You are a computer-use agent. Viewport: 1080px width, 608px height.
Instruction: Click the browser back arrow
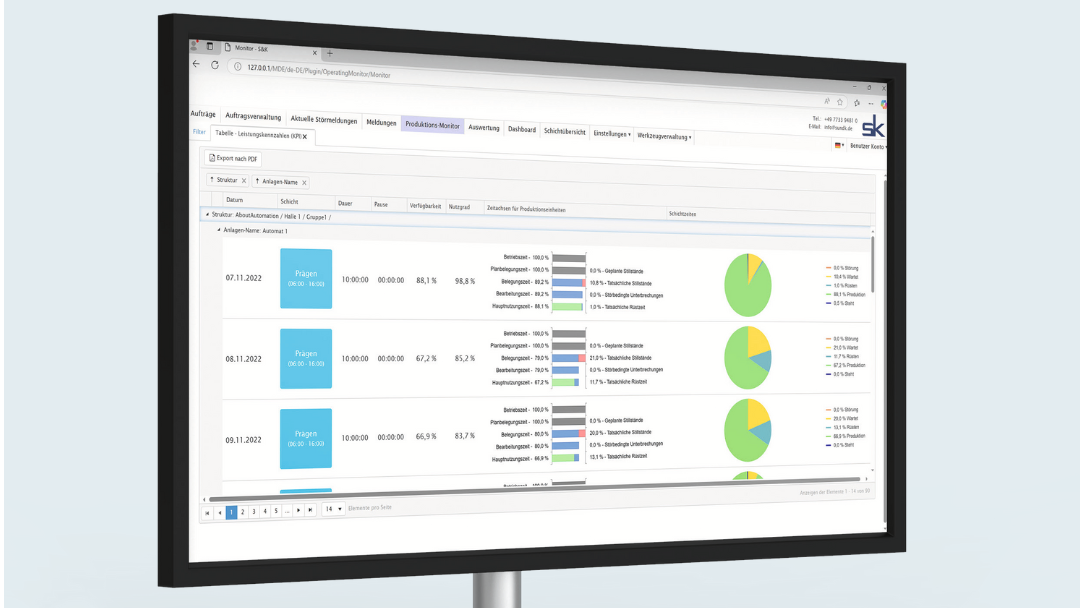(196, 63)
